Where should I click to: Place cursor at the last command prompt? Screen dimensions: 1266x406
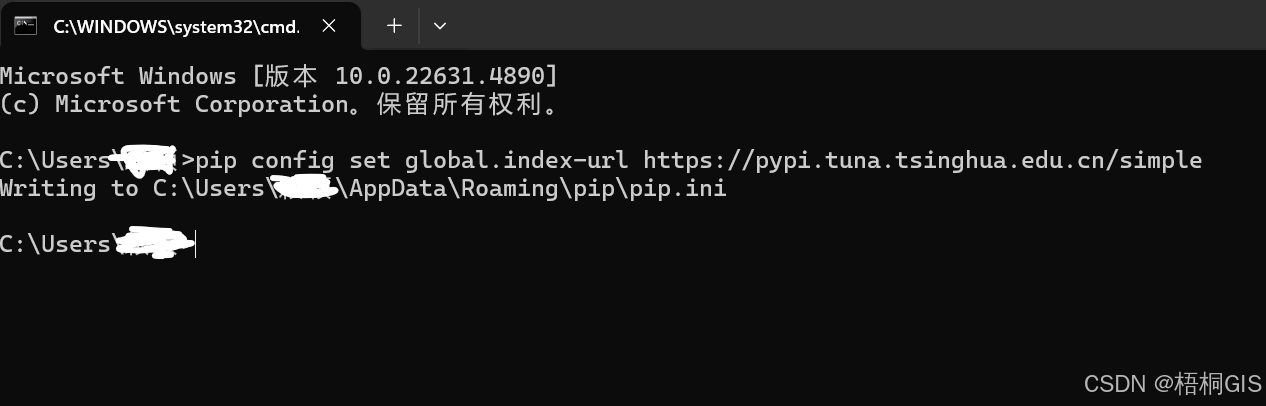point(195,244)
